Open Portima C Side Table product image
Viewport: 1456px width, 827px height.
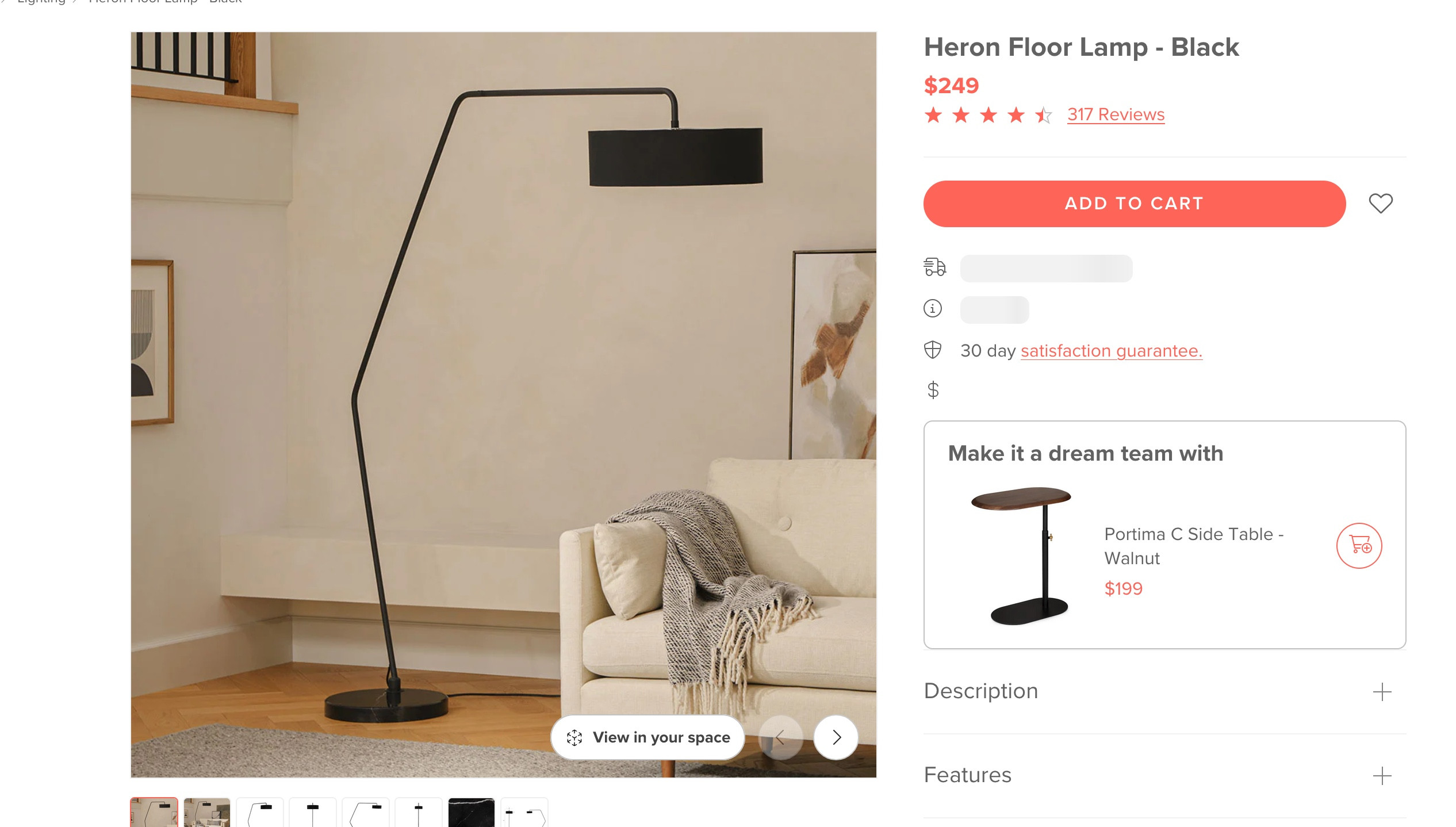(1022, 556)
